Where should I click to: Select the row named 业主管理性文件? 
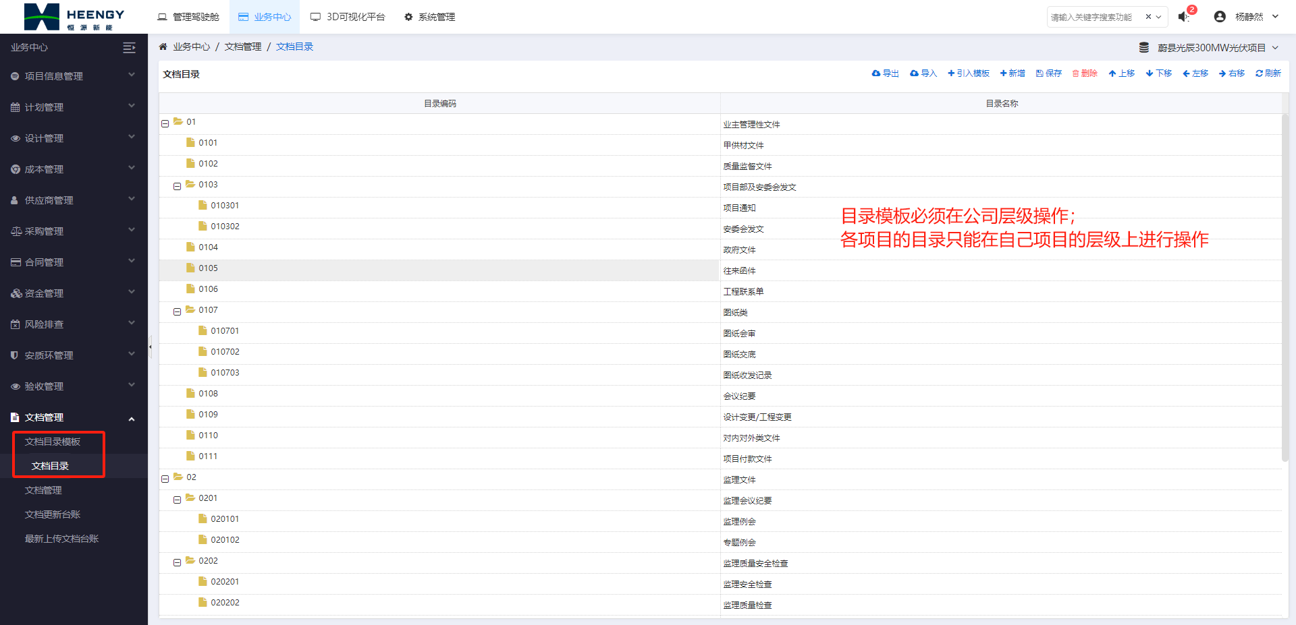coord(720,124)
